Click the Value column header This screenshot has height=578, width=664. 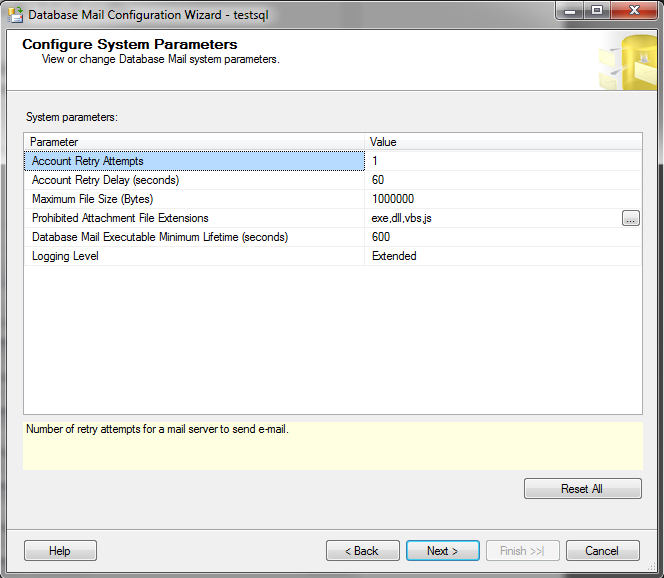pos(503,142)
